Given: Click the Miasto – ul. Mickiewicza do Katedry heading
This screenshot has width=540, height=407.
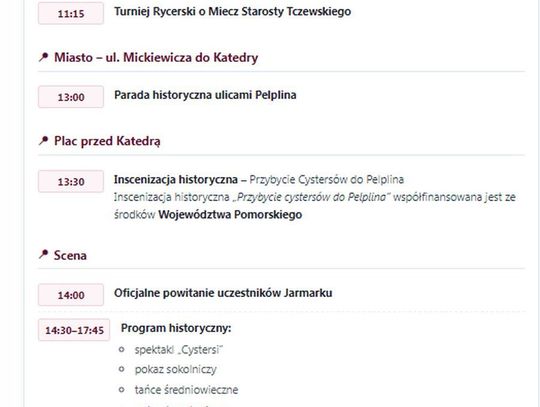Looking at the screenshot, I should pyautogui.click(x=156, y=57).
